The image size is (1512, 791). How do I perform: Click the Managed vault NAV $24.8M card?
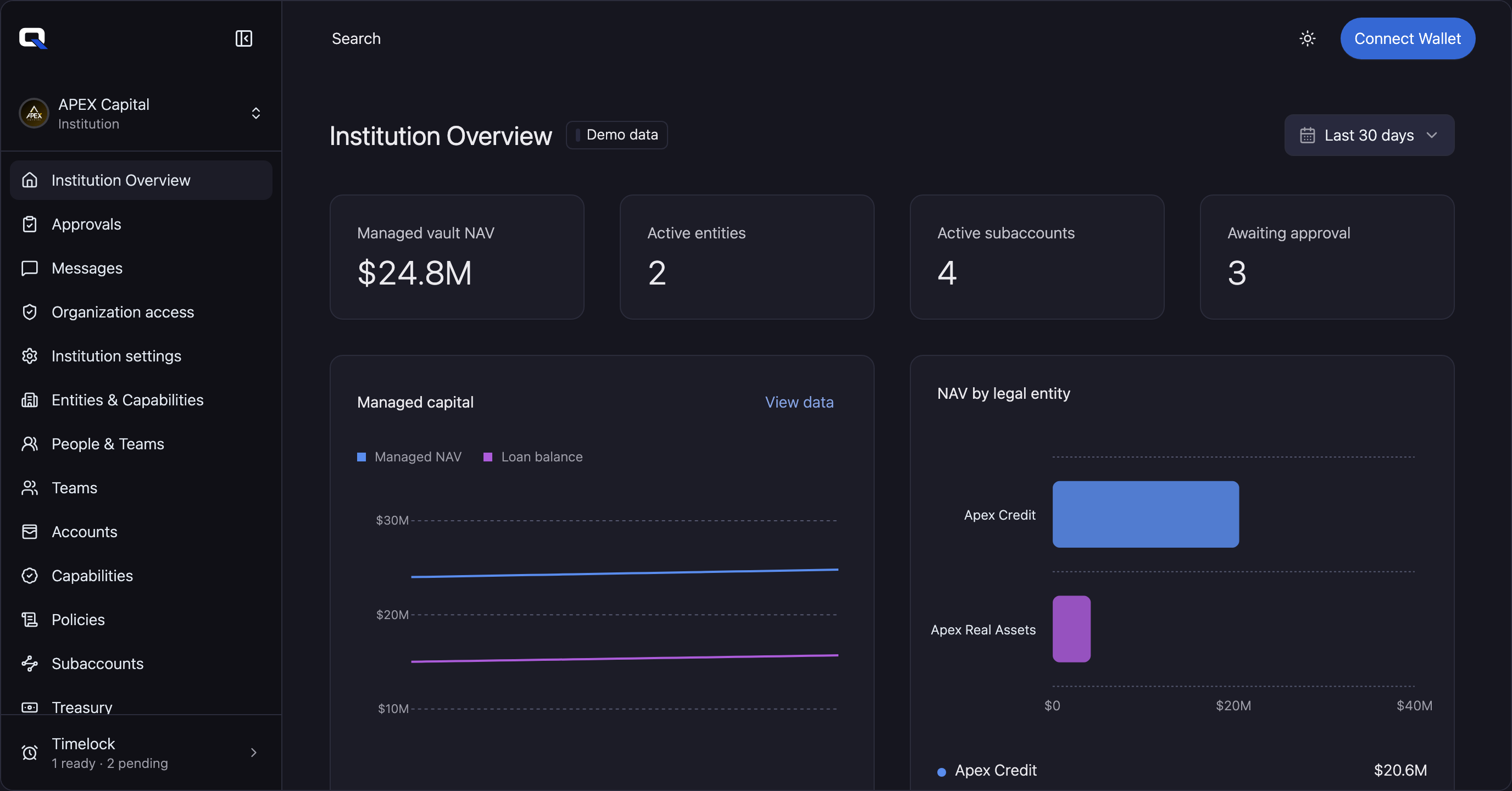click(457, 257)
